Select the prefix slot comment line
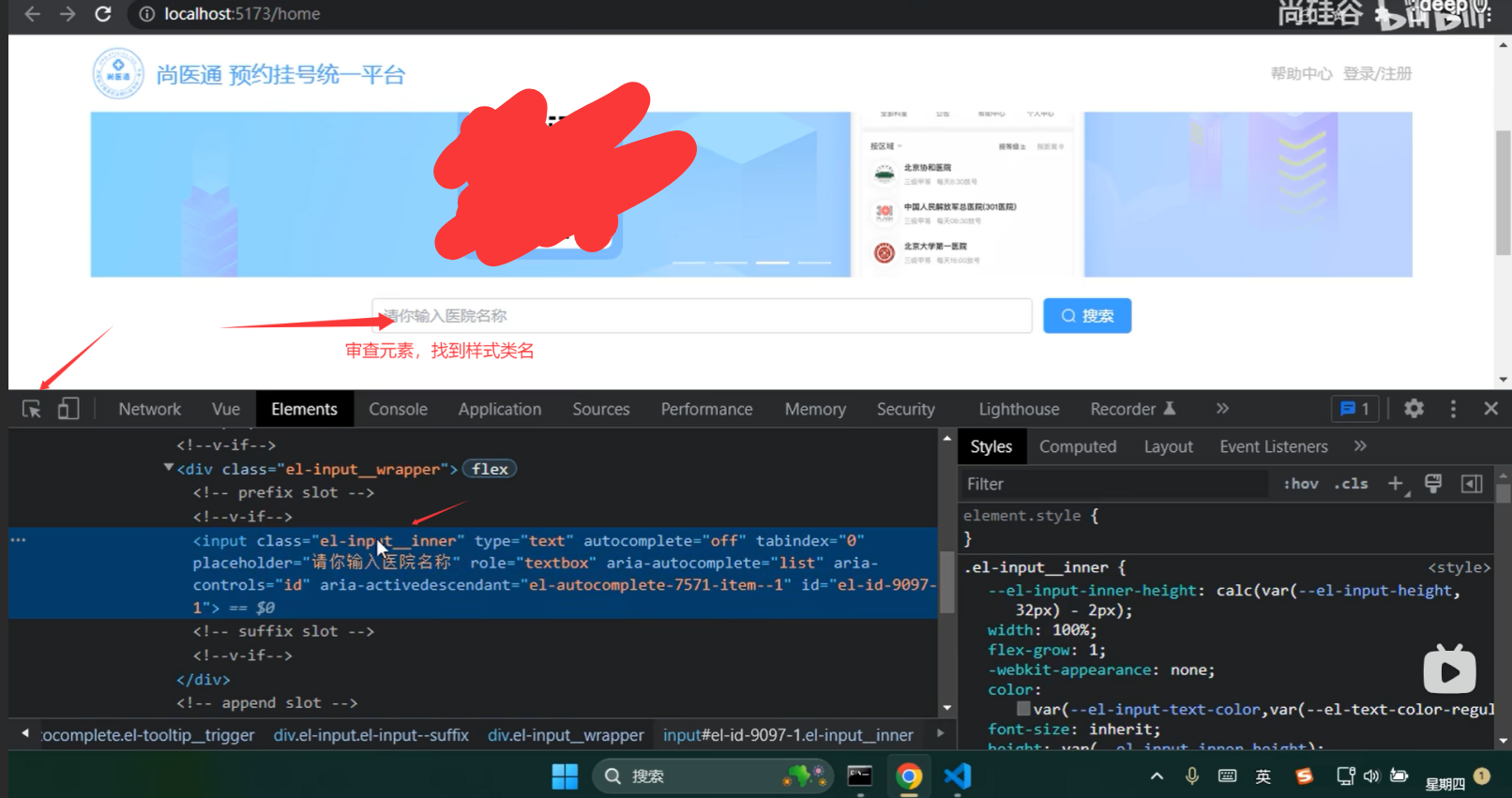This screenshot has height=798, width=1512. (x=283, y=492)
